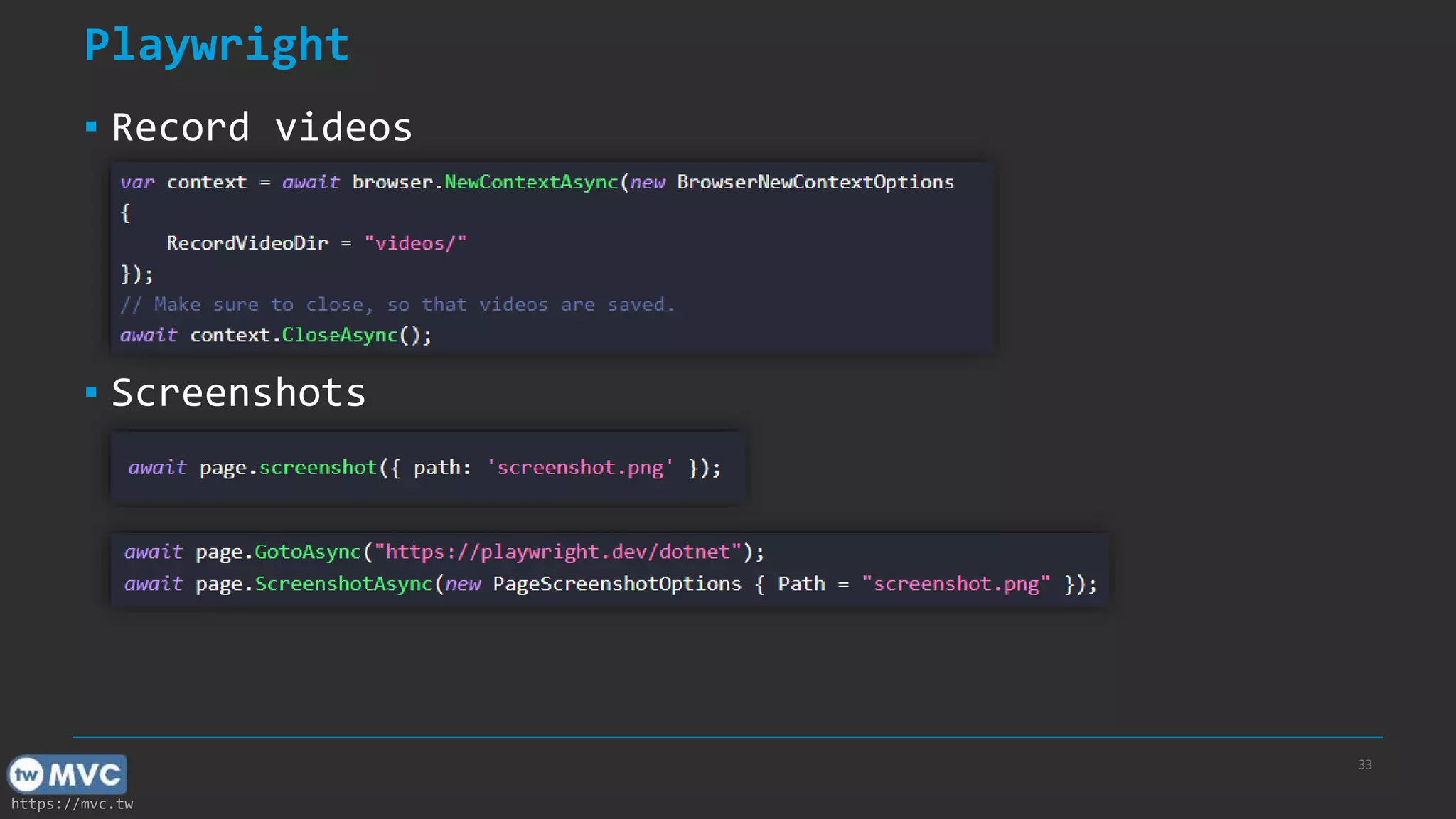Image resolution: width=1456 pixels, height=819 pixels.
Task: Click the slide number 33
Action: tap(1364, 764)
